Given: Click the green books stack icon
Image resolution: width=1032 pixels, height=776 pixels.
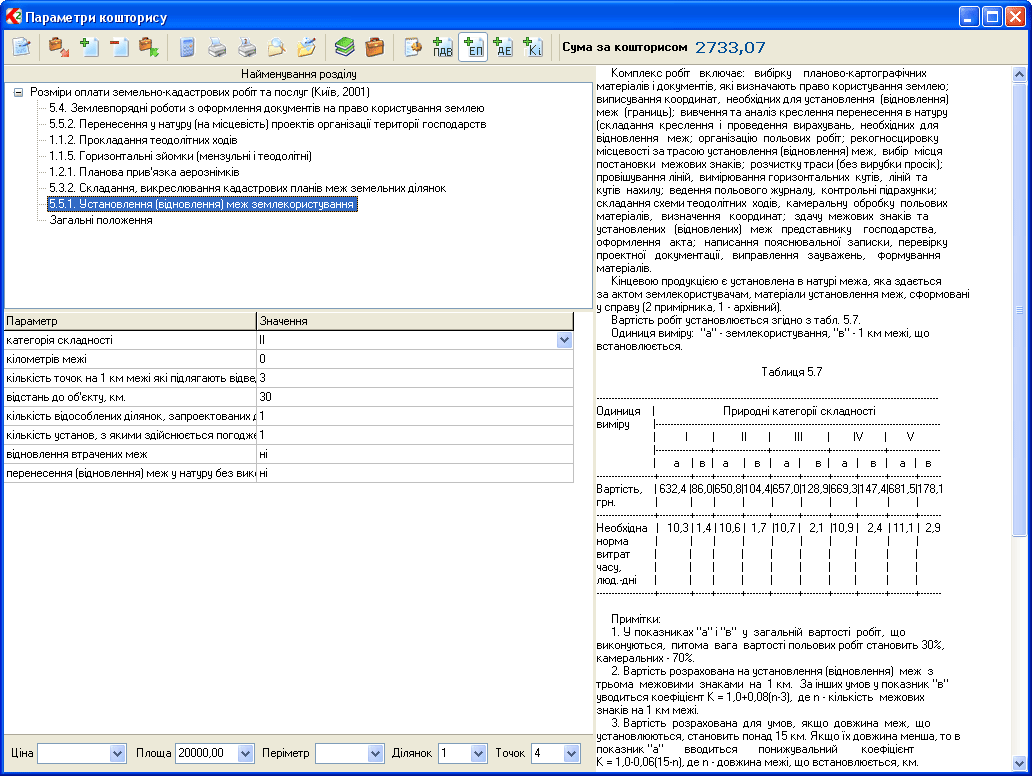Looking at the screenshot, I should pyautogui.click(x=344, y=47).
